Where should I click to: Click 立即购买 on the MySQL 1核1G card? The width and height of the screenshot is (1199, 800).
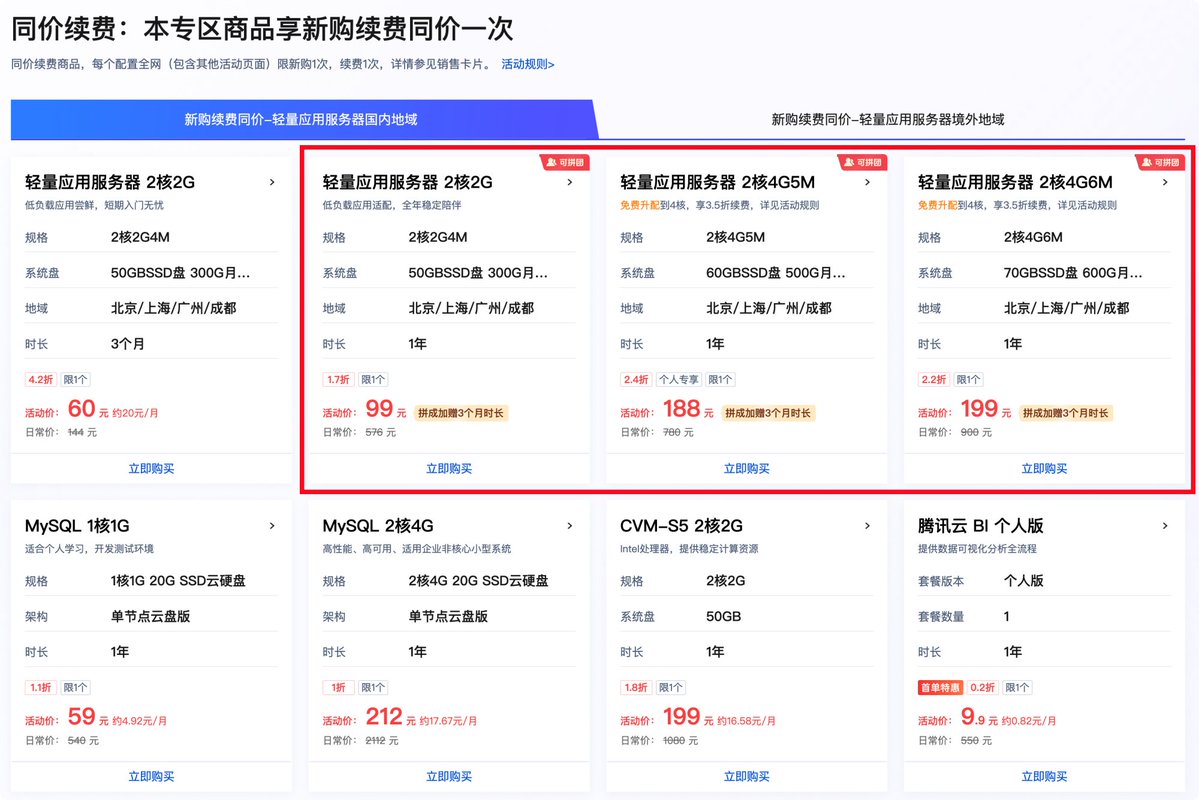click(151, 776)
